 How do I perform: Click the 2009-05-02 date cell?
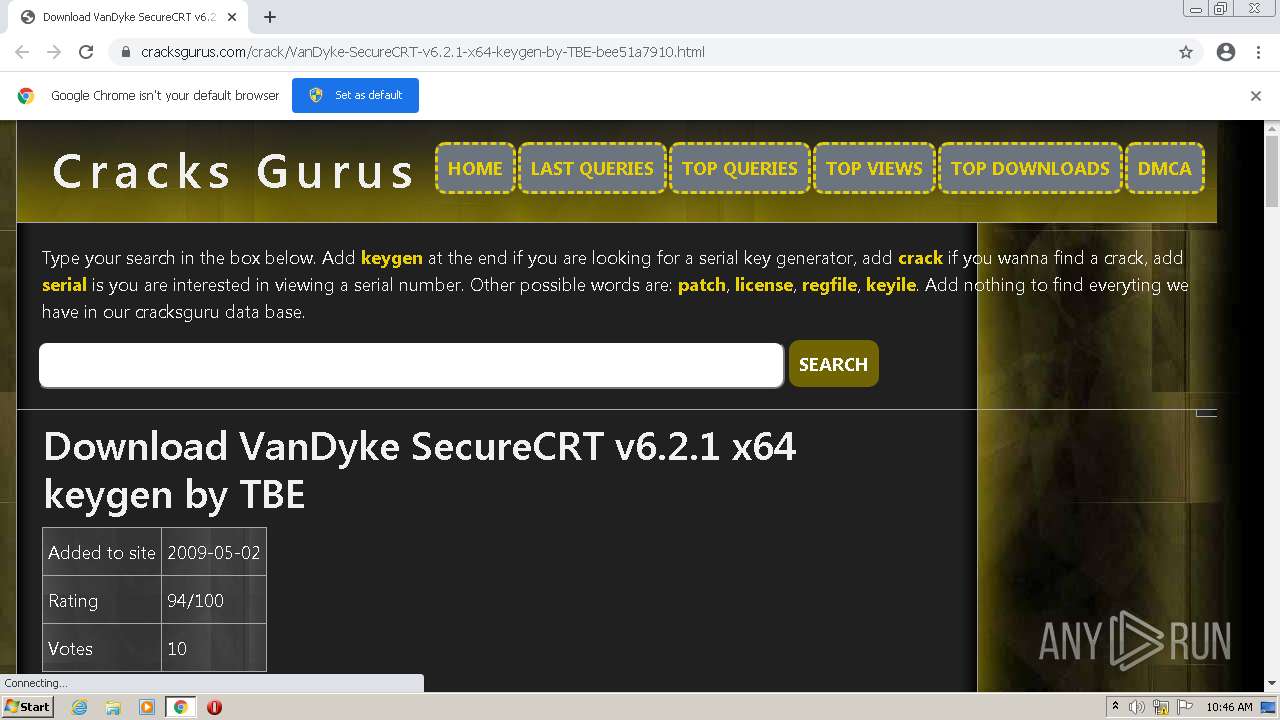pos(214,552)
